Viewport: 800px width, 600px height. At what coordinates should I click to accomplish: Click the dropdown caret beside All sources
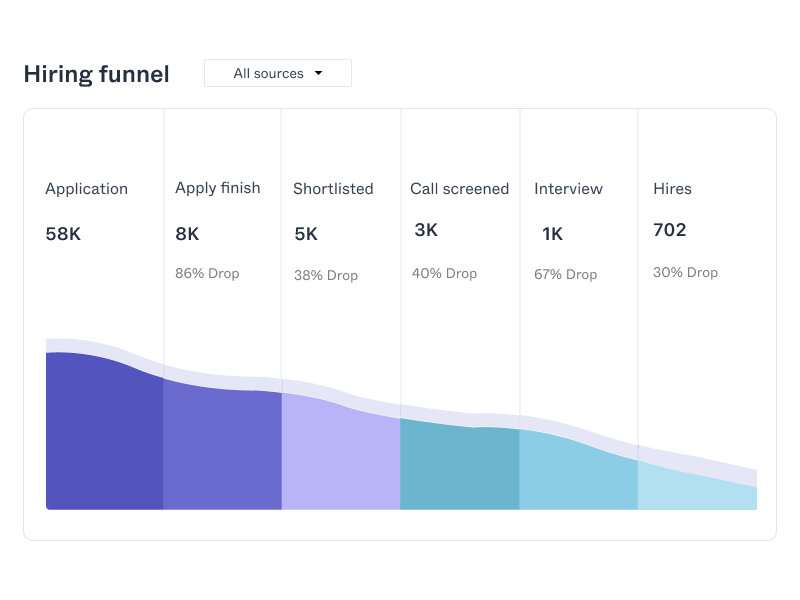point(319,73)
